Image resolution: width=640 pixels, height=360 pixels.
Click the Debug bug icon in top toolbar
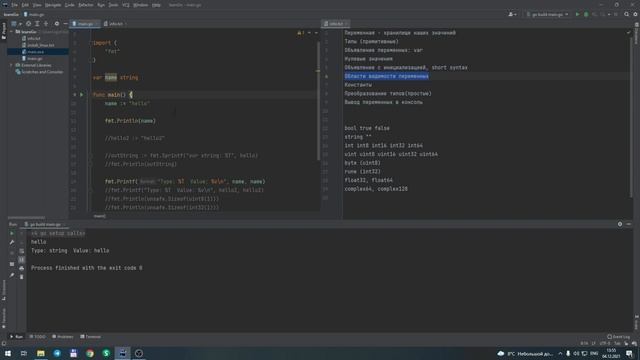(x=586, y=14)
